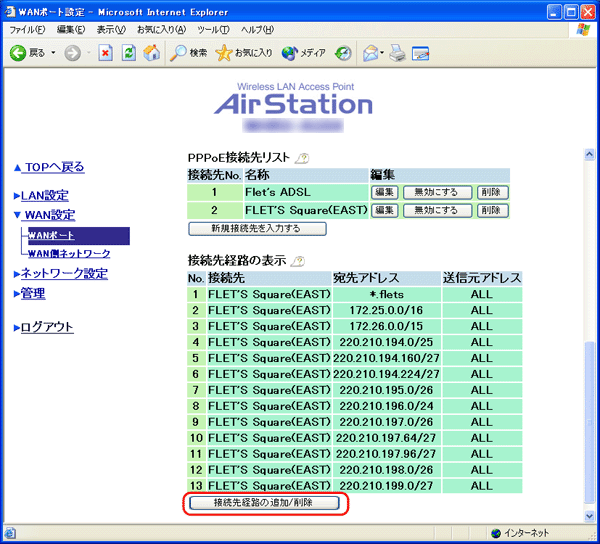Viewport: 600px width, 544px height.
Task: Open the WAN側ネットワーク sidebar link
Action: (x=69, y=254)
